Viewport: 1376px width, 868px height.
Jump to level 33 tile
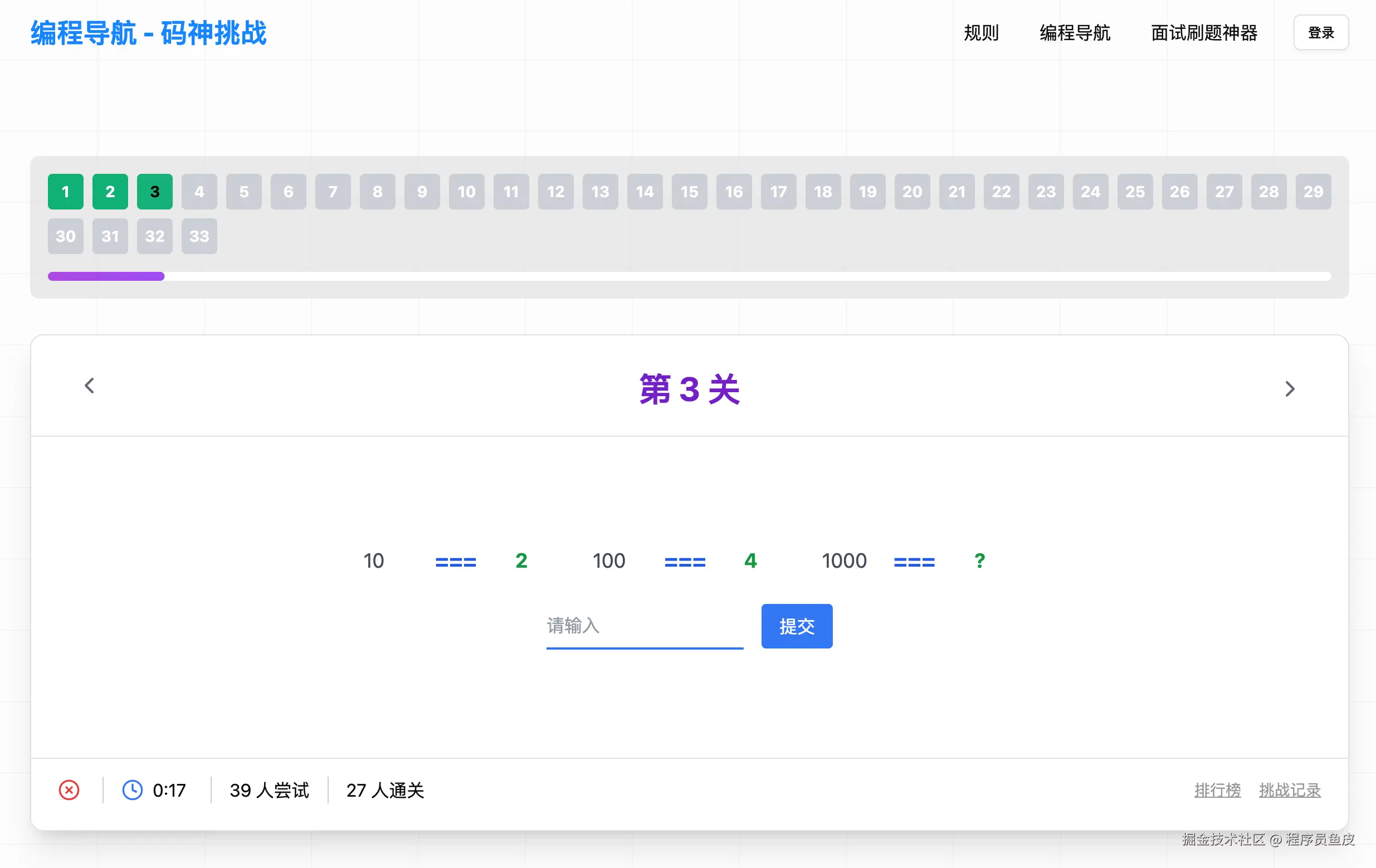(x=199, y=236)
